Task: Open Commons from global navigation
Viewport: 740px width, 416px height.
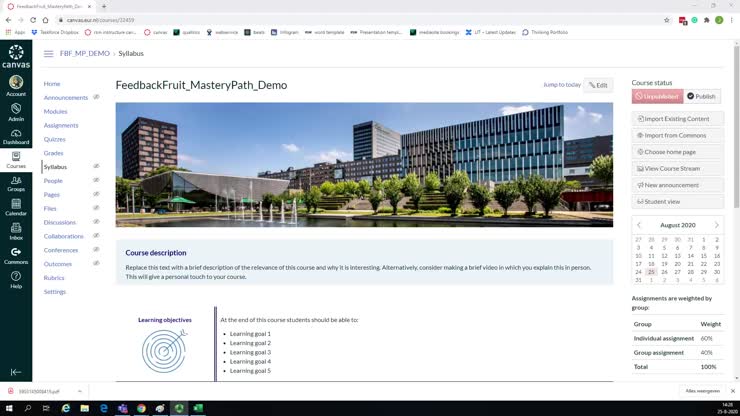Action: click(16, 255)
